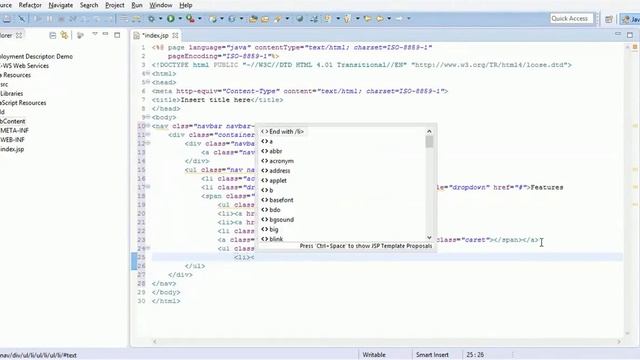Collapse the nav fold marker on line 10
Viewport: 640px width, 360px height.
pyautogui.click(x=148, y=126)
